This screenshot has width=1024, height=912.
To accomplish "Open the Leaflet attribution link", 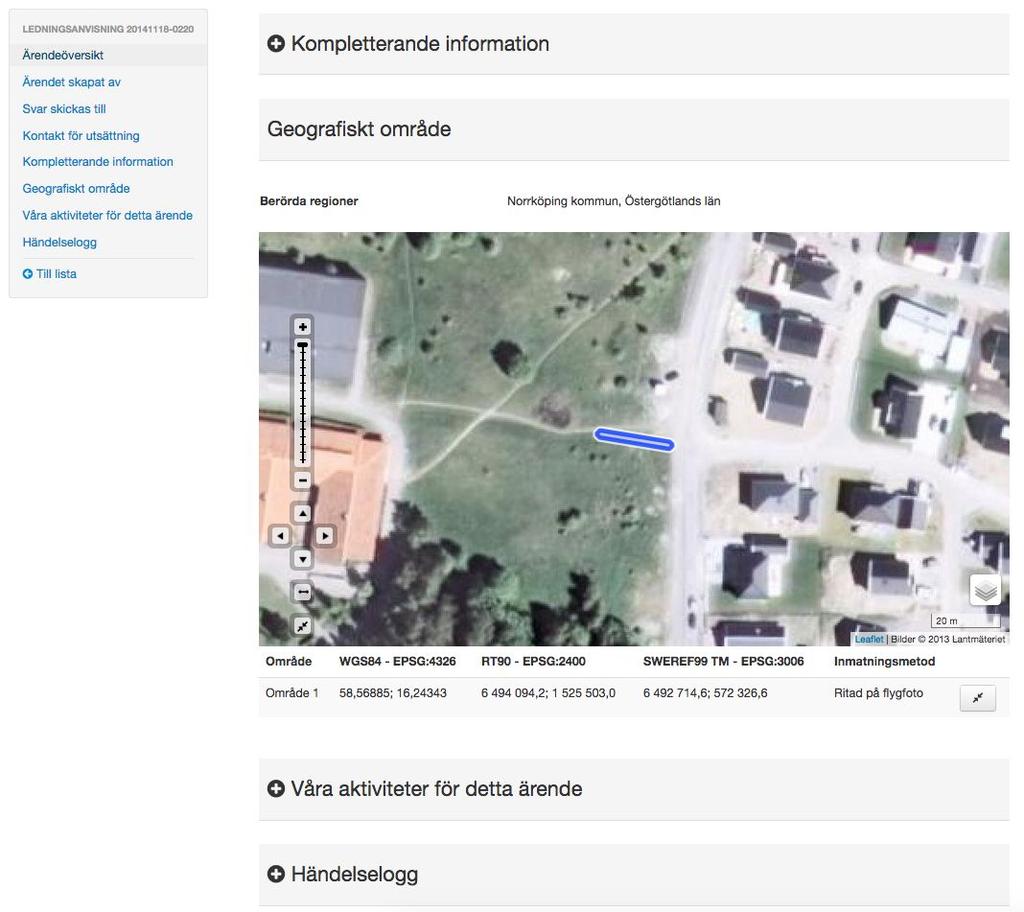I will point(869,639).
